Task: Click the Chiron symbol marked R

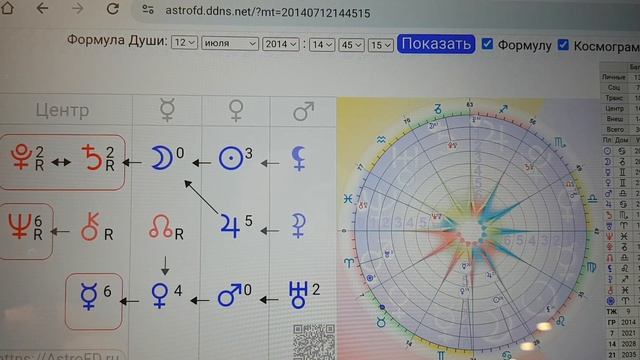Action: tap(90, 227)
